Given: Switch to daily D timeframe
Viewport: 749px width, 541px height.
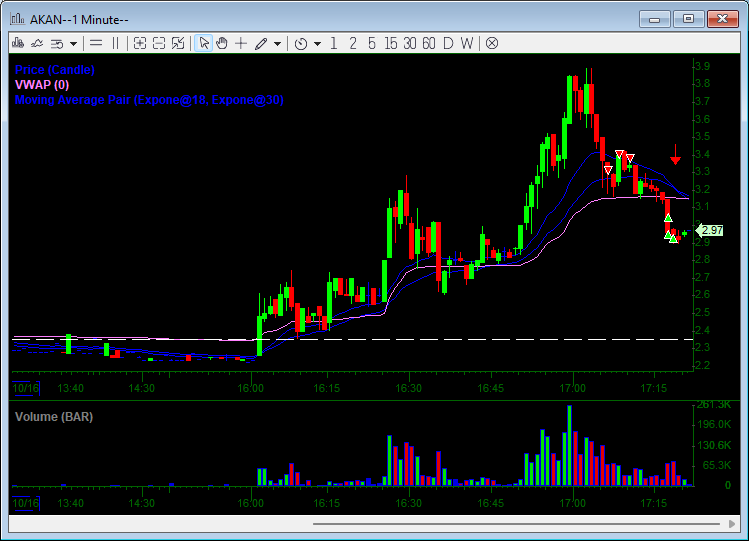Looking at the screenshot, I should [x=448, y=43].
